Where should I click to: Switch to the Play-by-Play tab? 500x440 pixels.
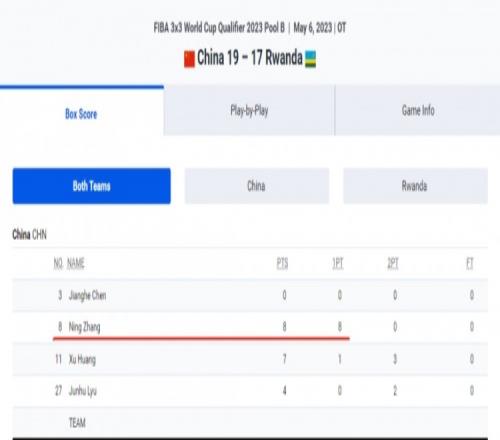pos(249,111)
